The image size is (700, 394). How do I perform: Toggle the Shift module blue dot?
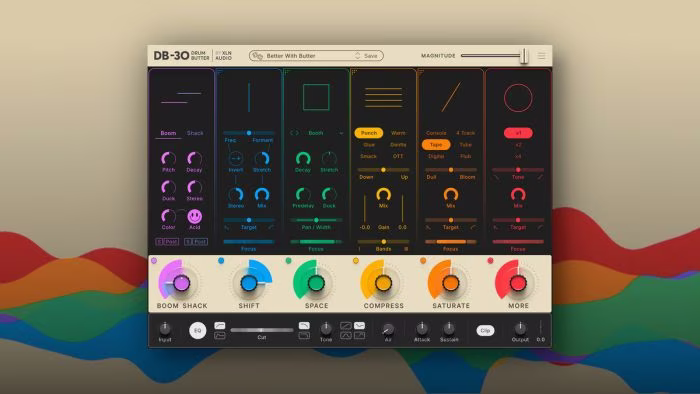point(221,261)
